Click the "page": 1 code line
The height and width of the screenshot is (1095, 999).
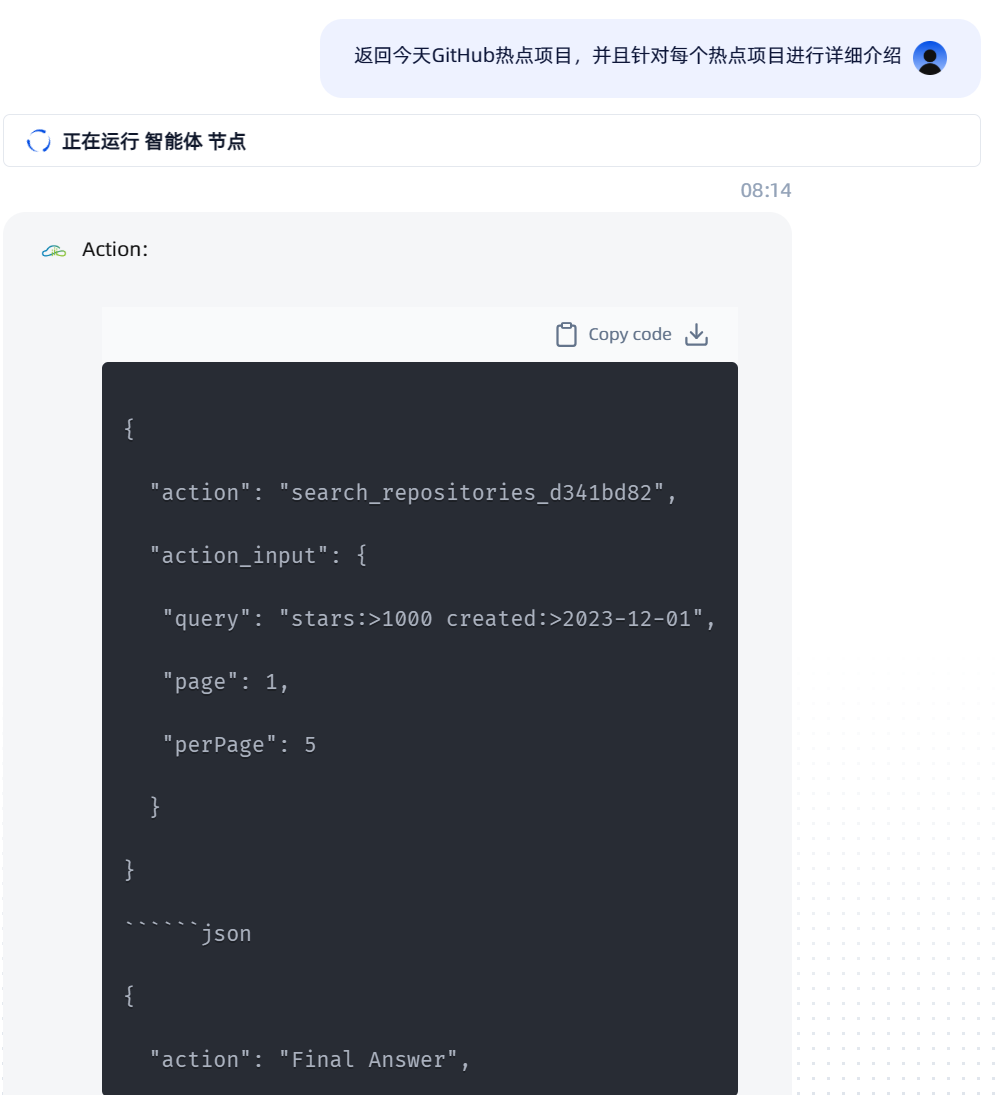tap(226, 681)
